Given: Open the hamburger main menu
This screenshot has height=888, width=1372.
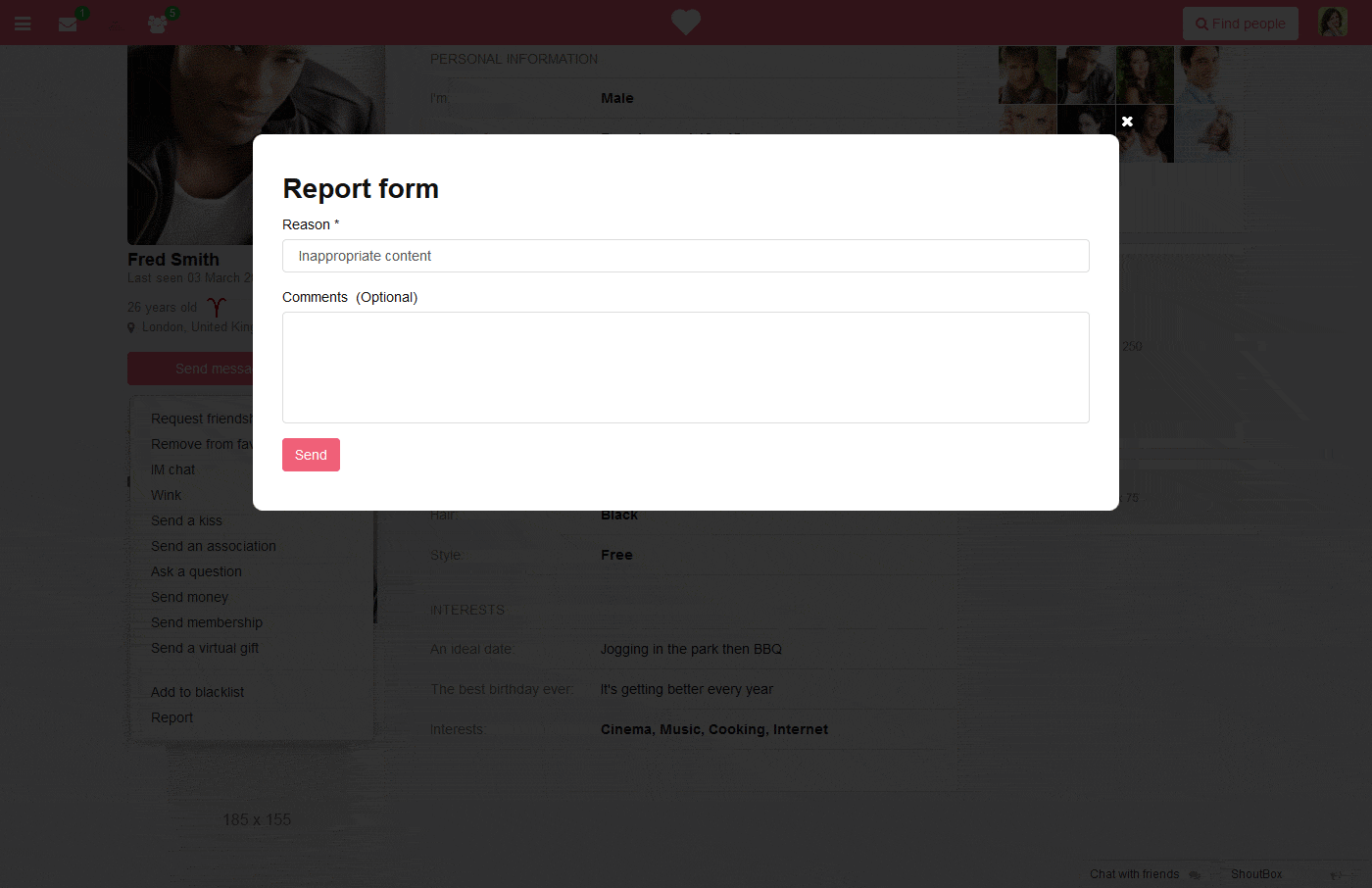Looking at the screenshot, I should [x=23, y=24].
